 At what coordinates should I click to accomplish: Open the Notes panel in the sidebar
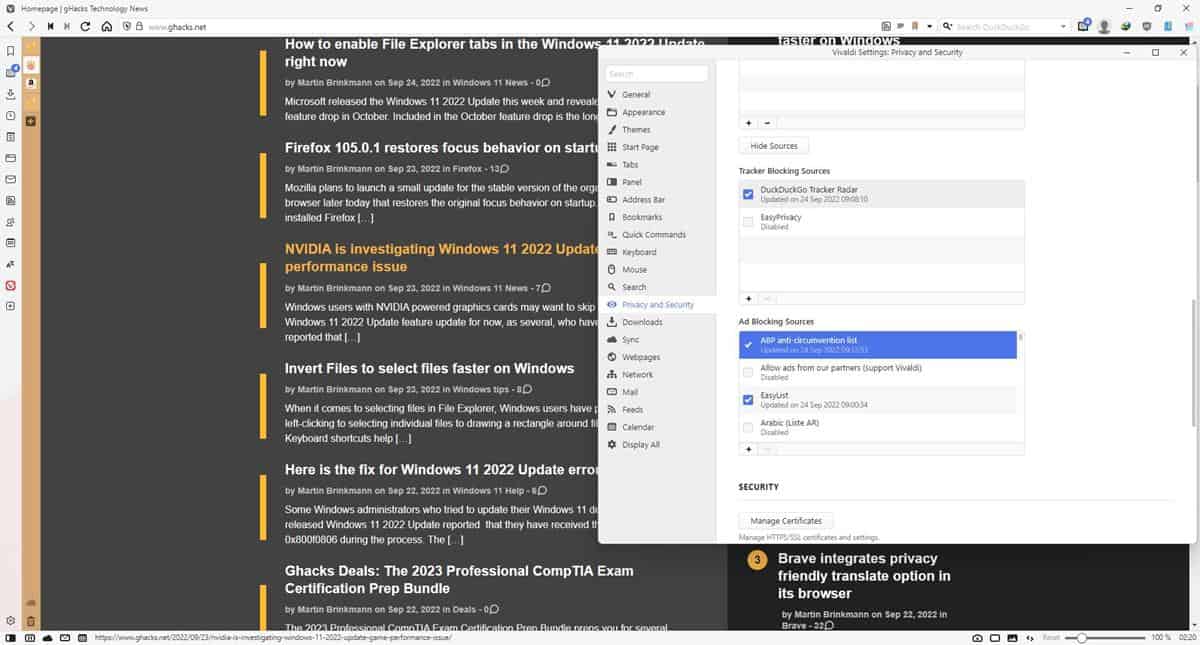click(x=10, y=136)
